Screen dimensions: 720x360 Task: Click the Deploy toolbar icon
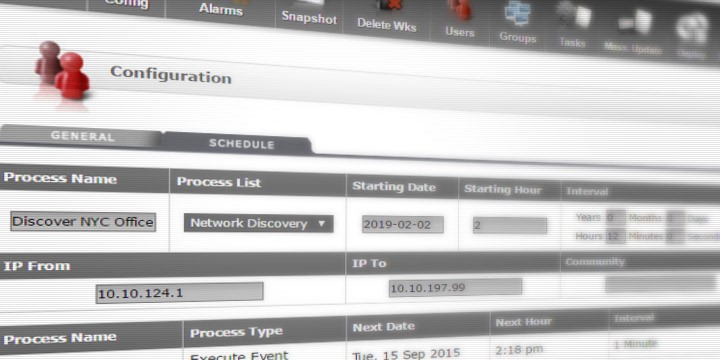coord(692,37)
